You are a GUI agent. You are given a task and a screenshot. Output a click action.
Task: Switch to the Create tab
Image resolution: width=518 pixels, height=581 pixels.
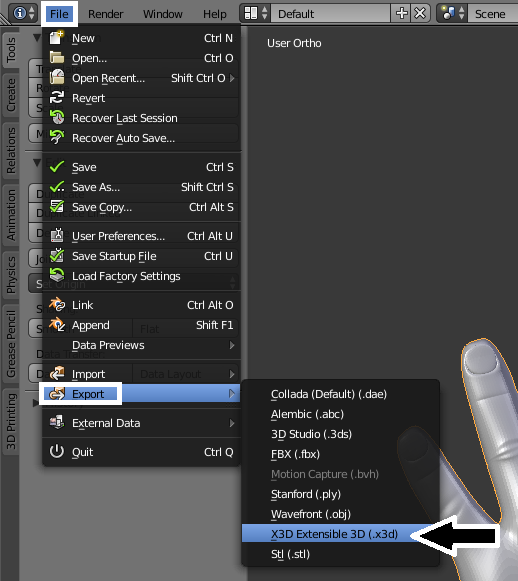[11, 95]
